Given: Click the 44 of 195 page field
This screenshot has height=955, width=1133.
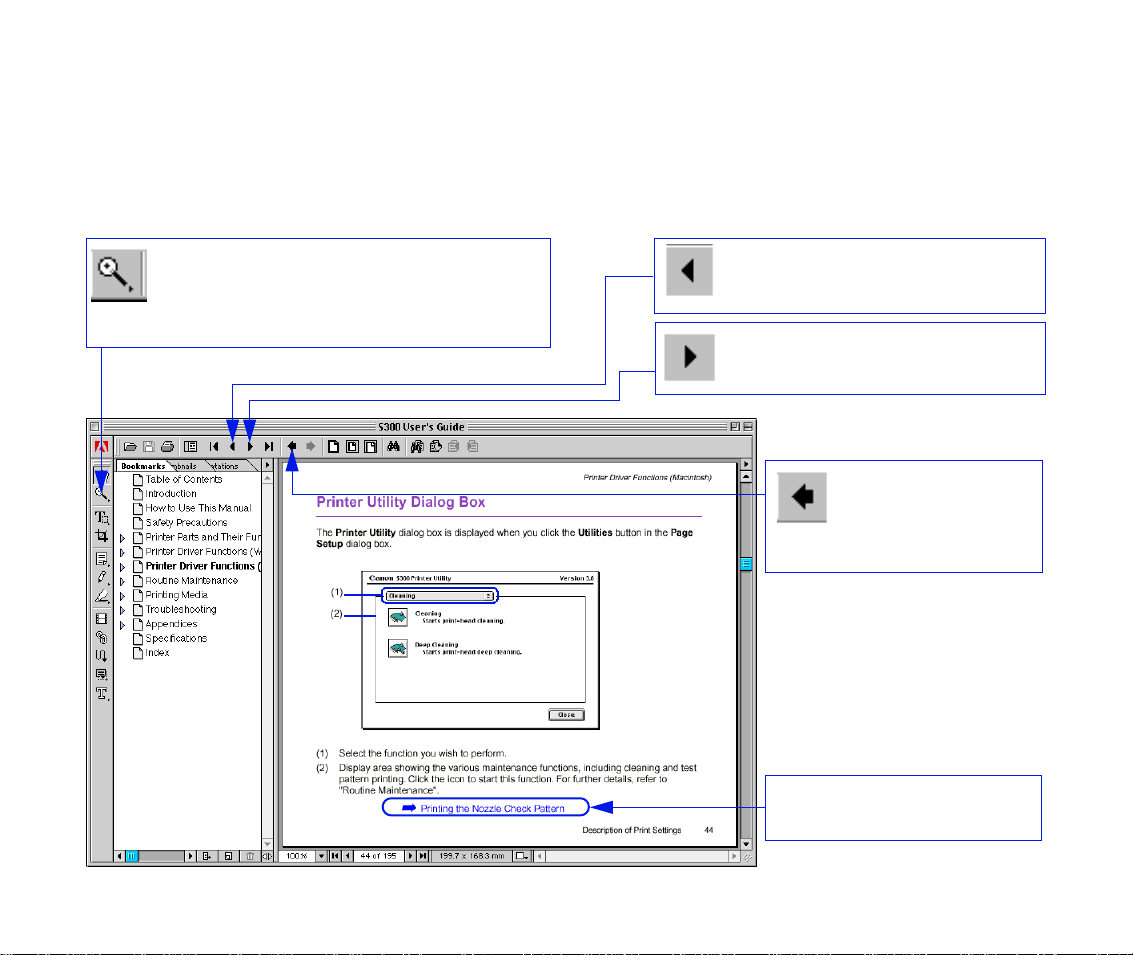Looking at the screenshot, I should 379,856.
